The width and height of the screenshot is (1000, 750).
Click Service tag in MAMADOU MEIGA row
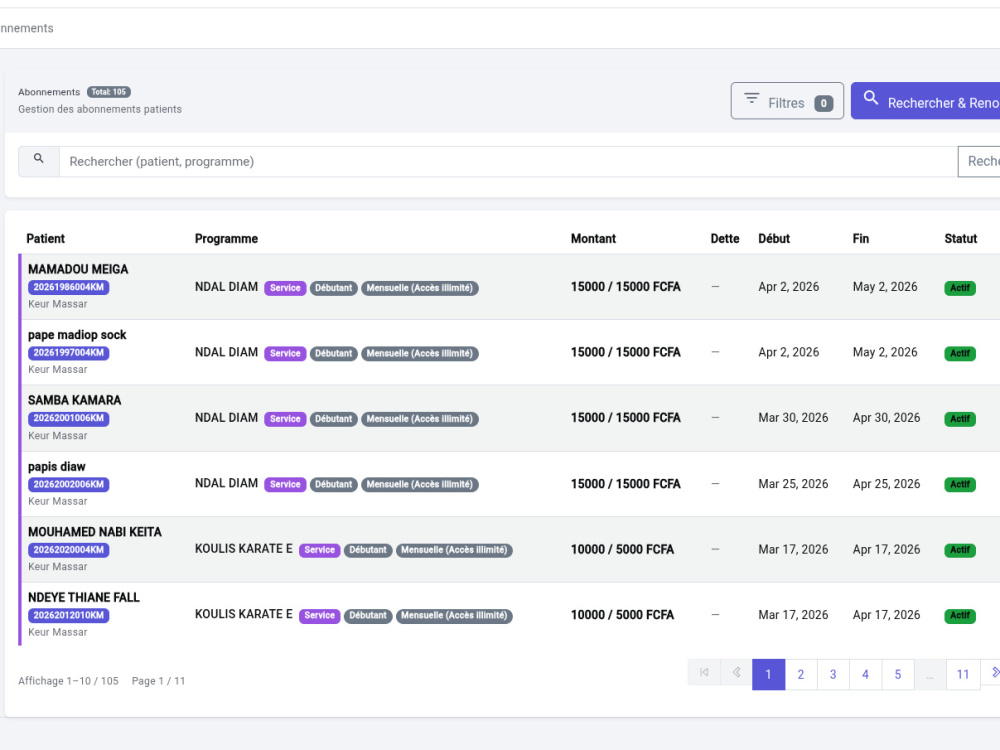(x=285, y=288)
